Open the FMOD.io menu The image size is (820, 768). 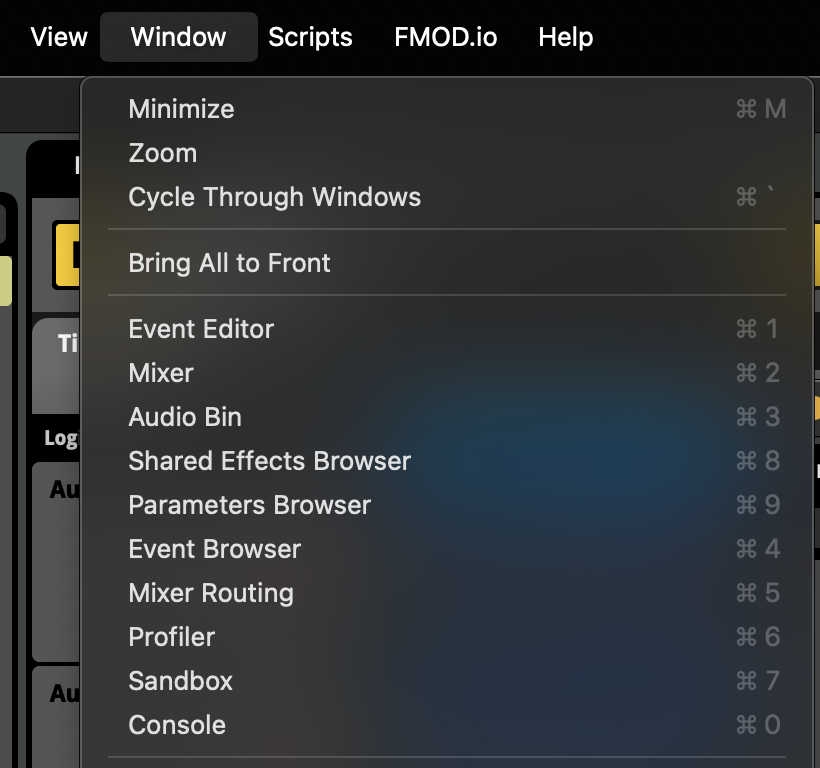[445, 37]
